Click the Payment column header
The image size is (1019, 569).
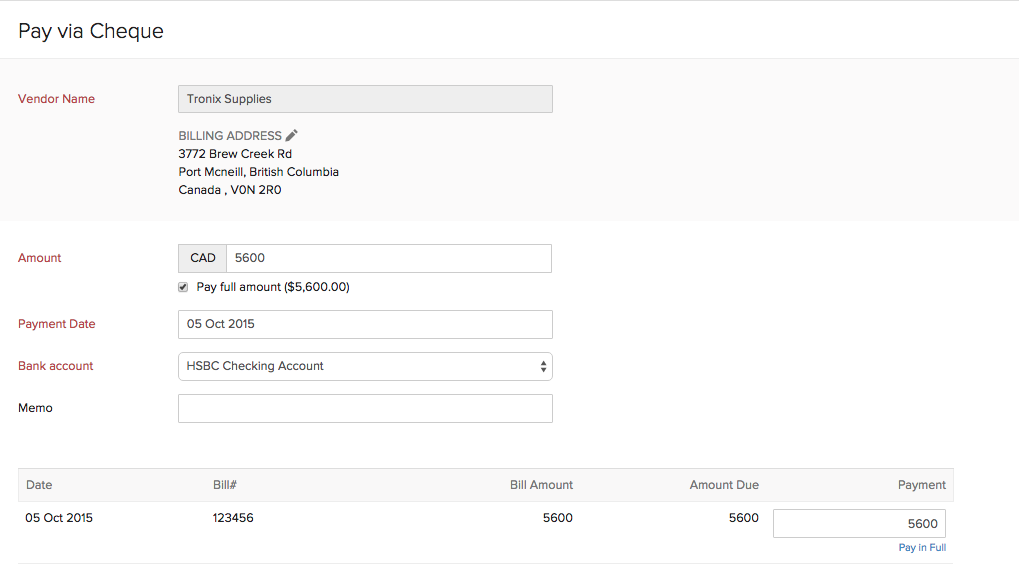(921, 485)
